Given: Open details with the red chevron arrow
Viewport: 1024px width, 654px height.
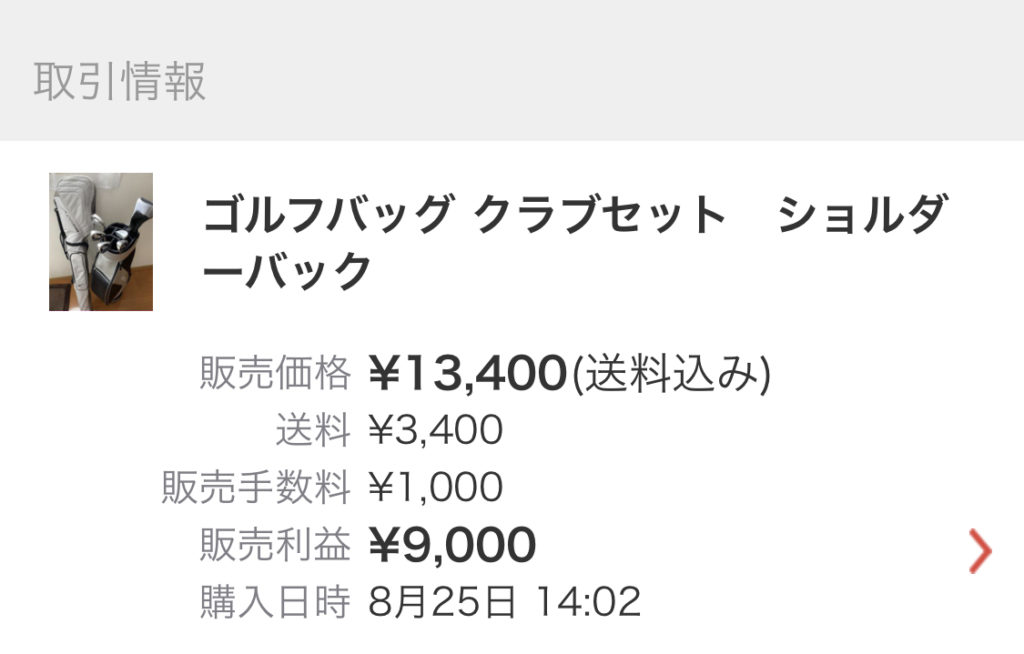Looking at the screenshot, I should click(x=980, y=551).
